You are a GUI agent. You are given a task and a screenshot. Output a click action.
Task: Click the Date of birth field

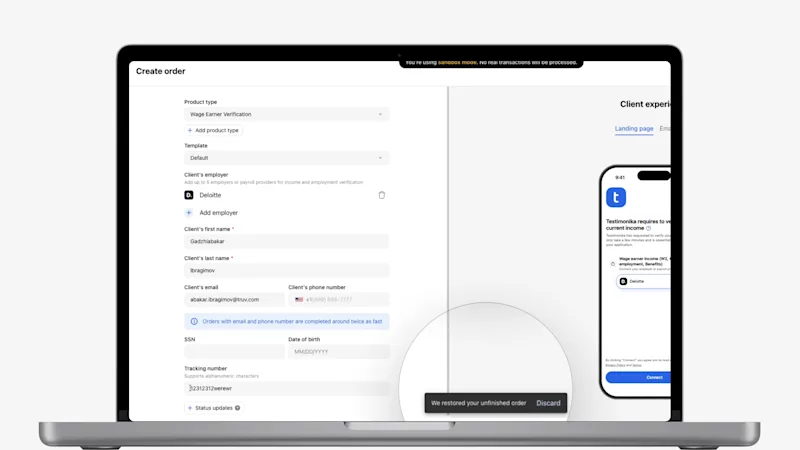pos(339,352)
